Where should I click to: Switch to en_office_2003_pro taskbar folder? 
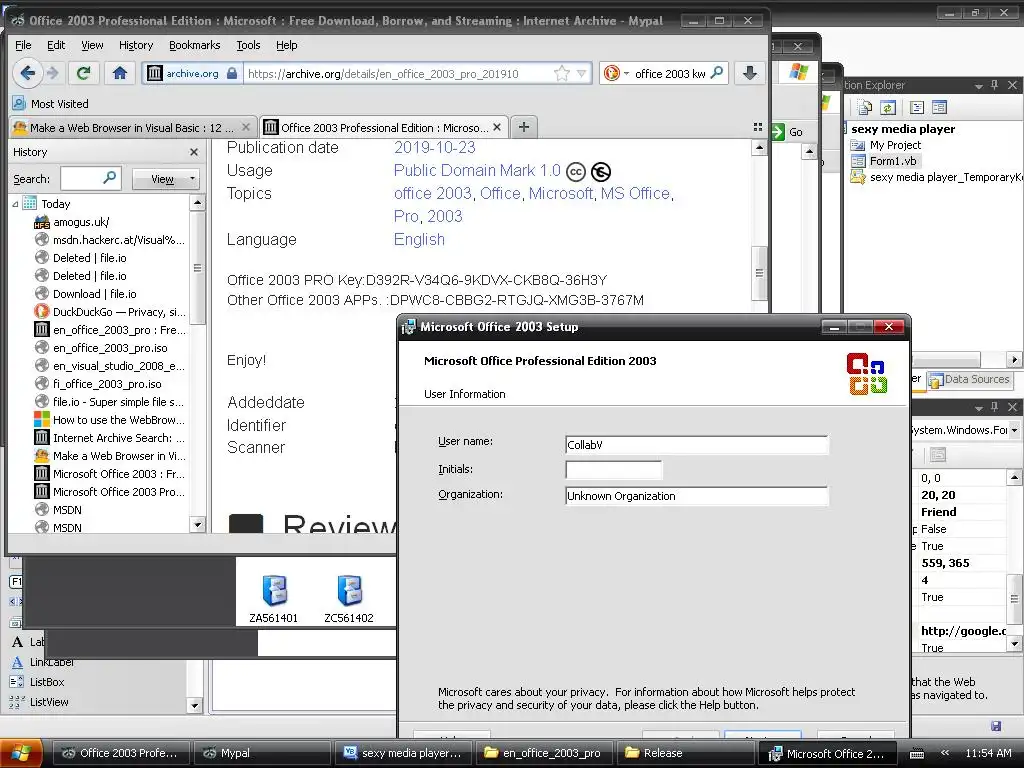543,753
